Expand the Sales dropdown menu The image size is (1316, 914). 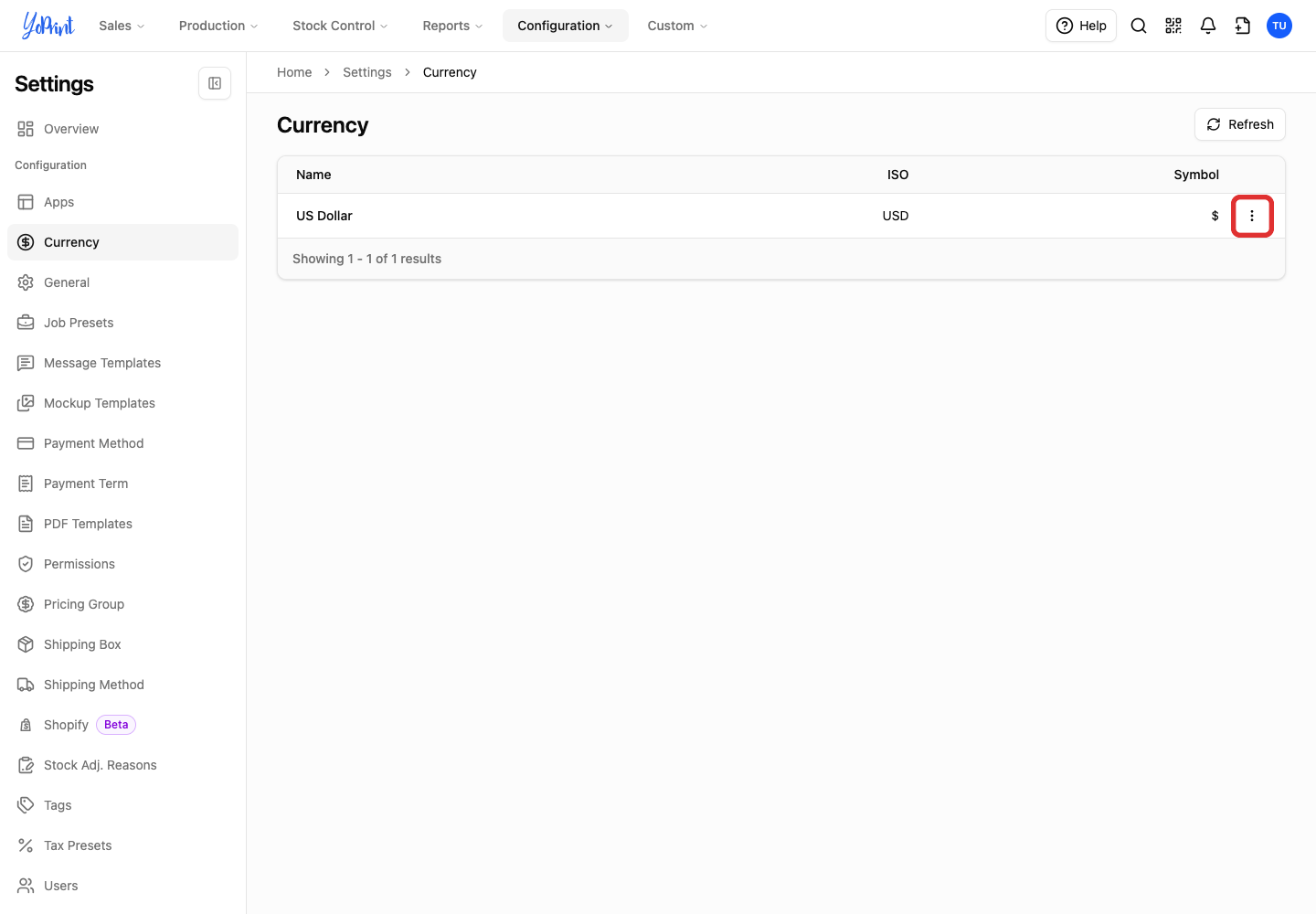click(x=122, y=26)
